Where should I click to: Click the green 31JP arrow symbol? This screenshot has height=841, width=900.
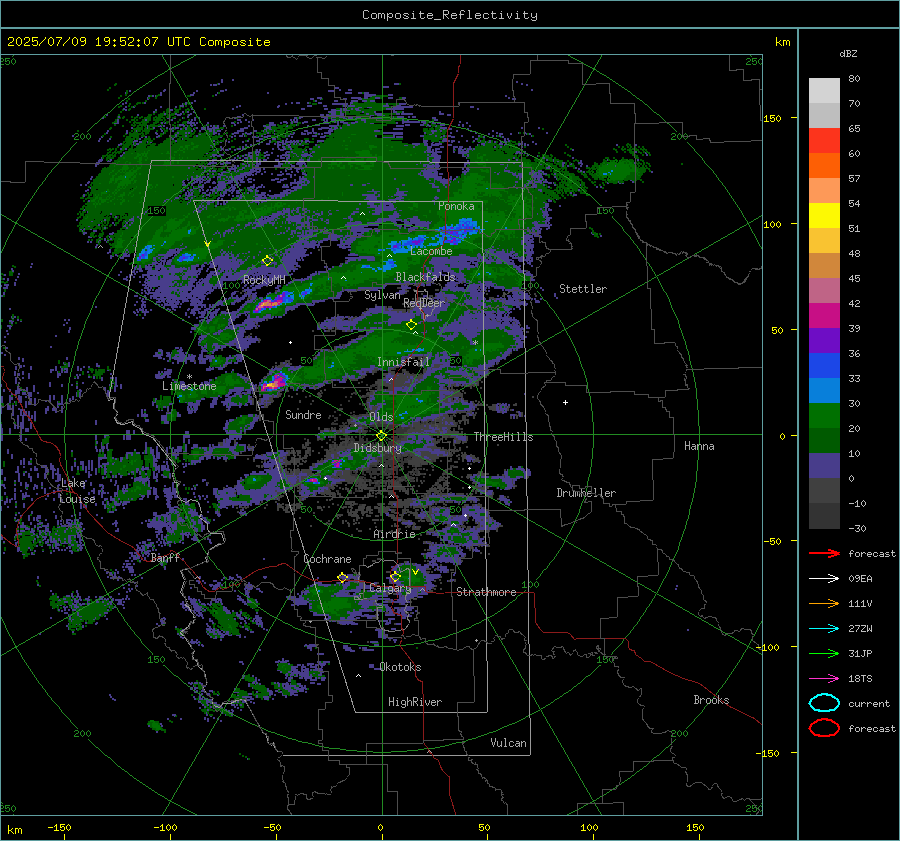pyautogui.click(x=824, y=653)
